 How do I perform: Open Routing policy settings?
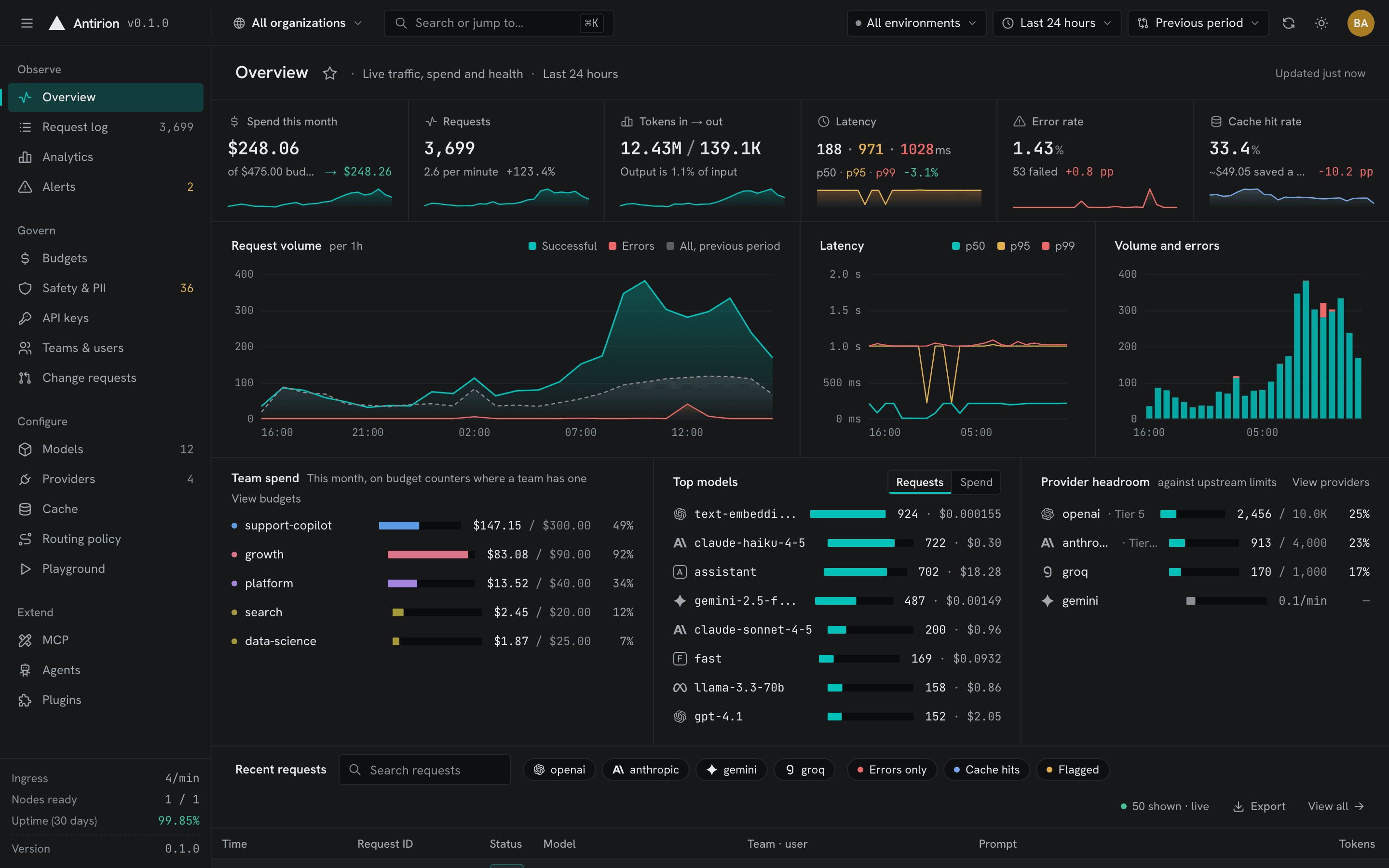coord(106,539)
